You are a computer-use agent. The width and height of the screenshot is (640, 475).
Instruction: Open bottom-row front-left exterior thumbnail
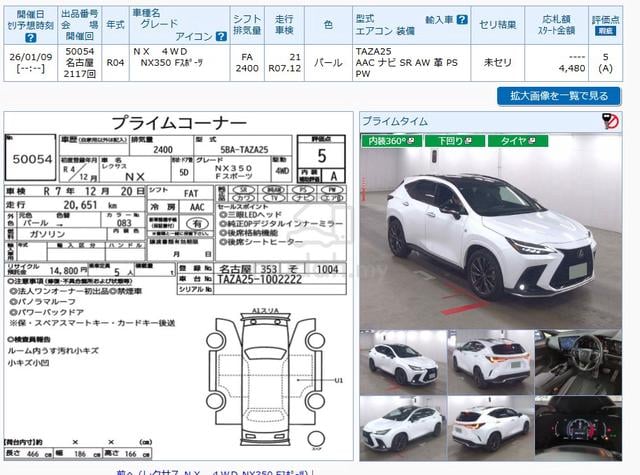click(403, 428)
